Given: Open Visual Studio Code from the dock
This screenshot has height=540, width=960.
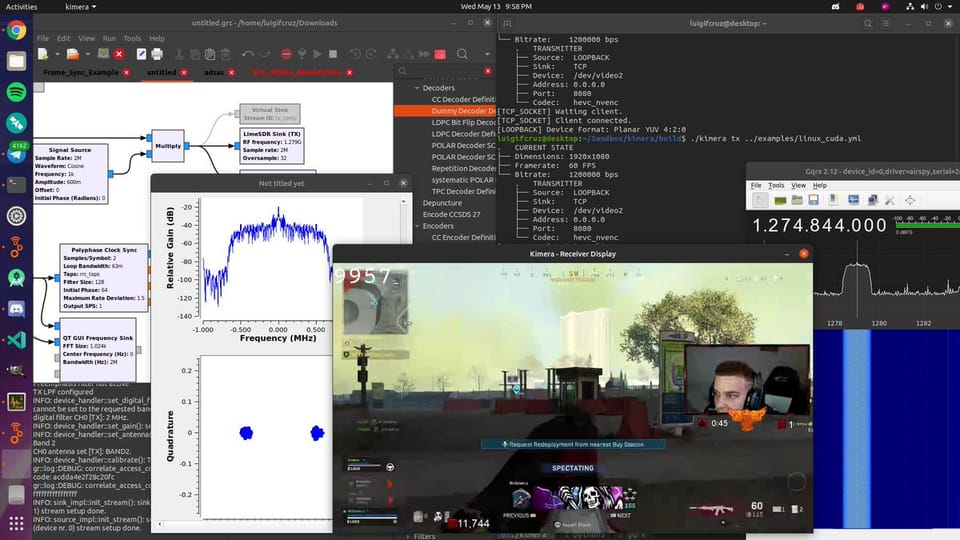Looking at the screenshot, I should coord(17,339).
